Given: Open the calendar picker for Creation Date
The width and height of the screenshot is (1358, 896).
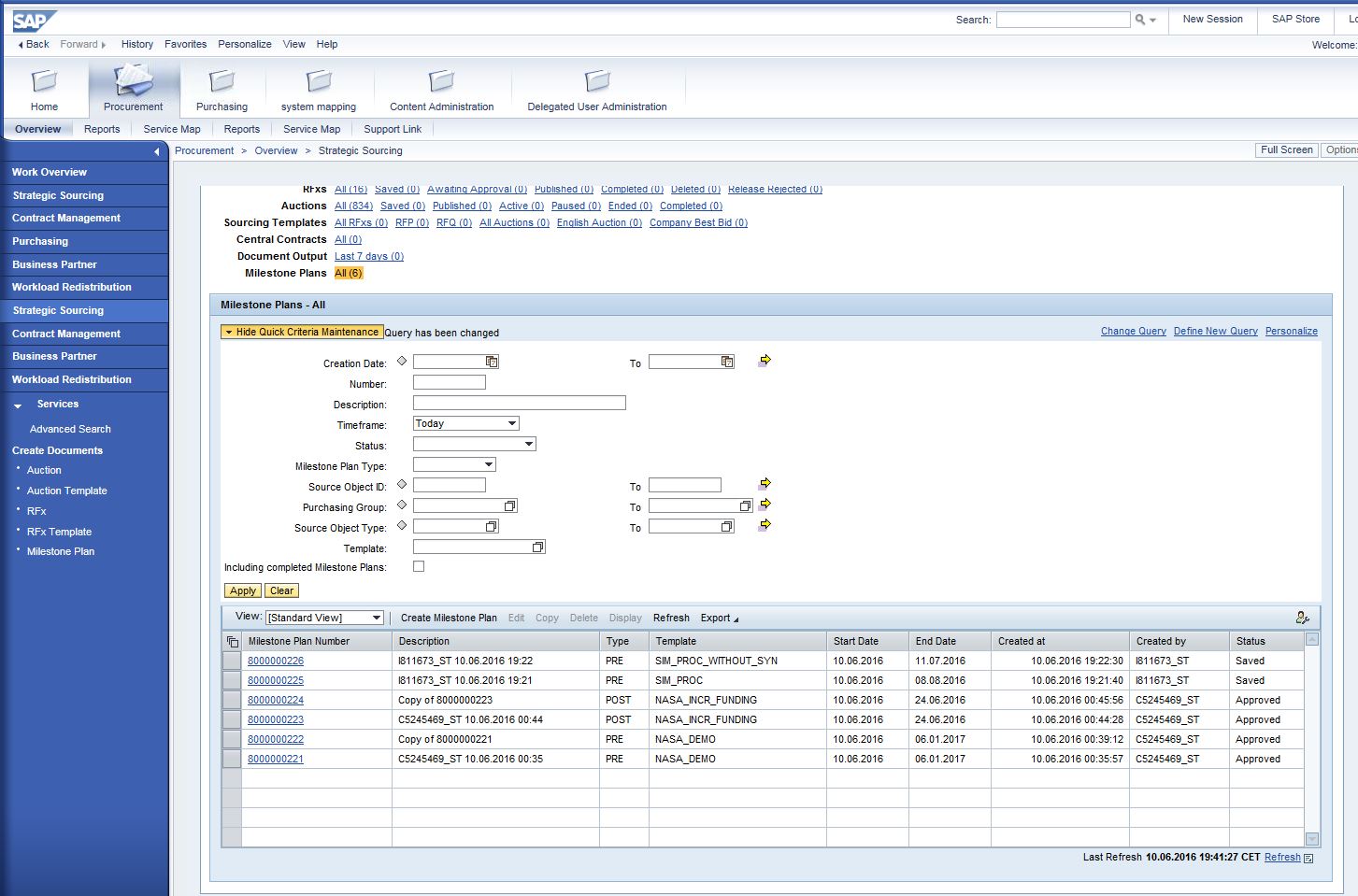Looking at the screenshot, I should [493, 361].
